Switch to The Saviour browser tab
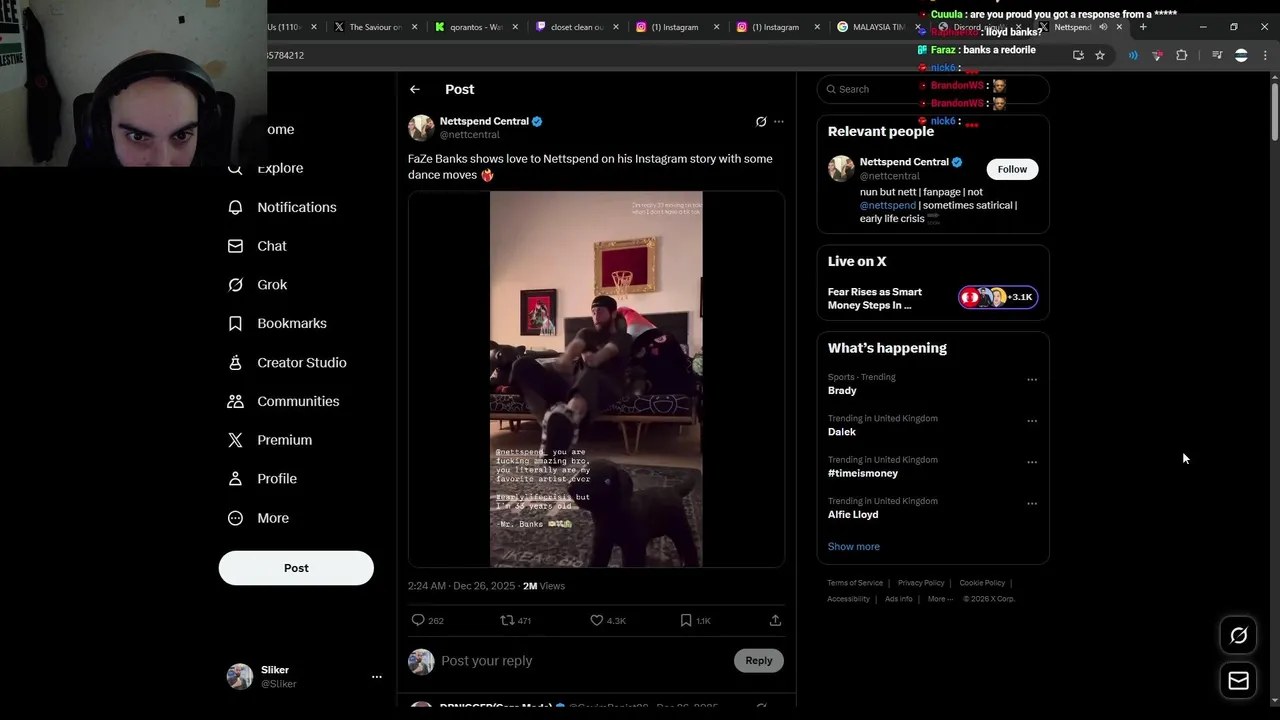Screen dimensions: 1280x720 coord(374,27)
